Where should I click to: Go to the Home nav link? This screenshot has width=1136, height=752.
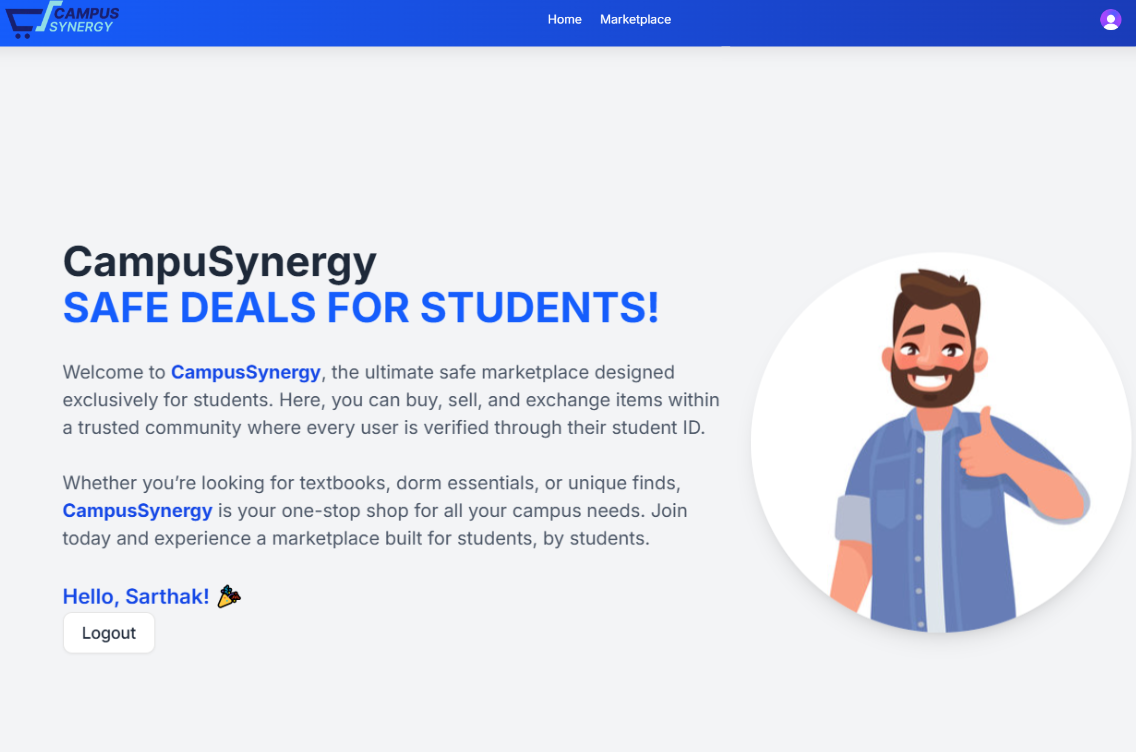click(x=564, y=20)
